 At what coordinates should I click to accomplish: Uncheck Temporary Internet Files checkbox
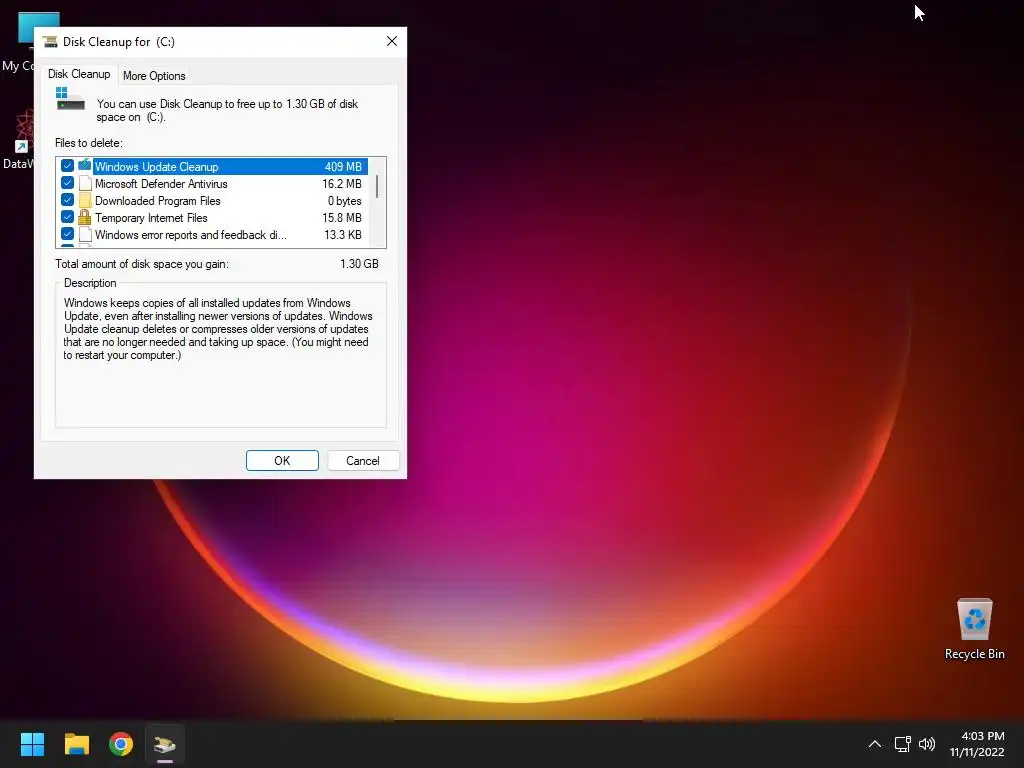(67, 217)
